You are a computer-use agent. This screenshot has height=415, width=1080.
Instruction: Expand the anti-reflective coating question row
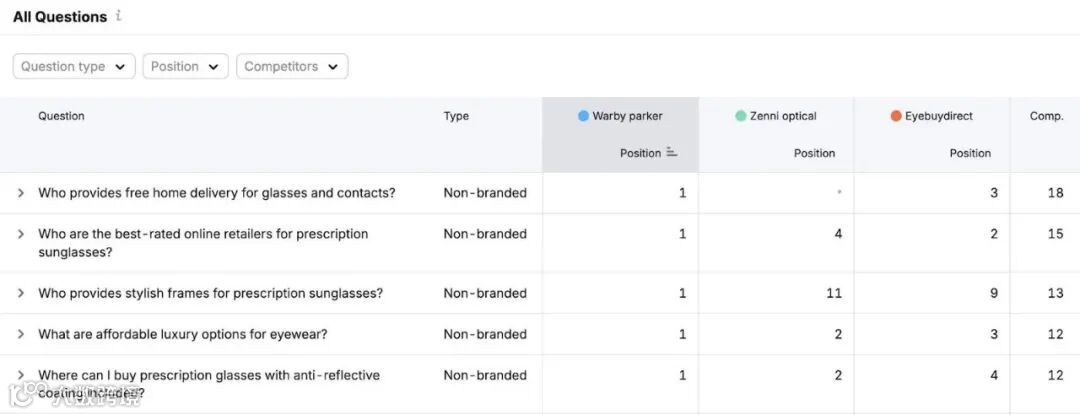pos(21,376)
